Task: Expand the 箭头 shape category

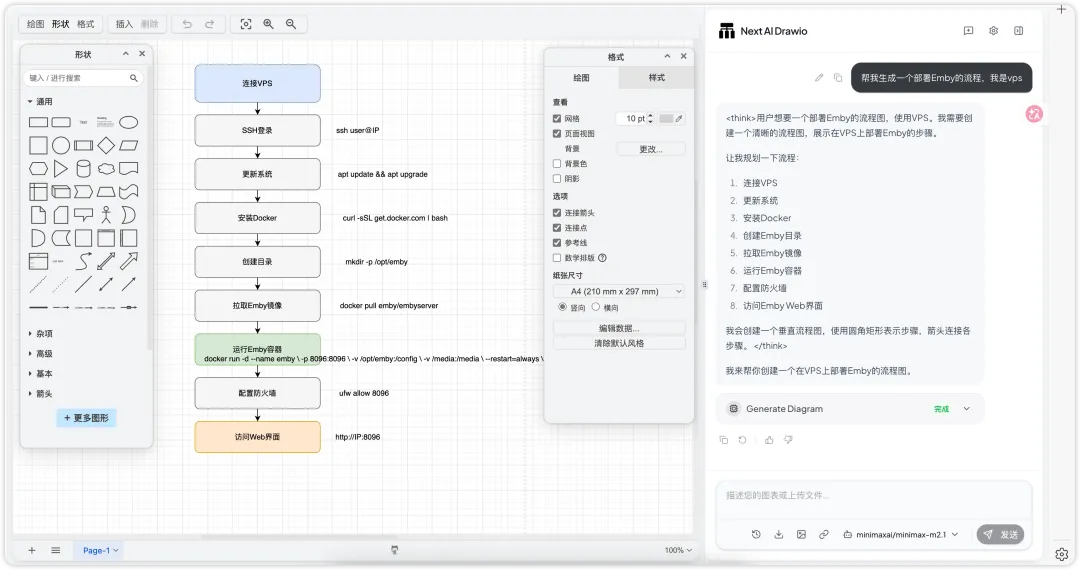Action: pos(30,394)
